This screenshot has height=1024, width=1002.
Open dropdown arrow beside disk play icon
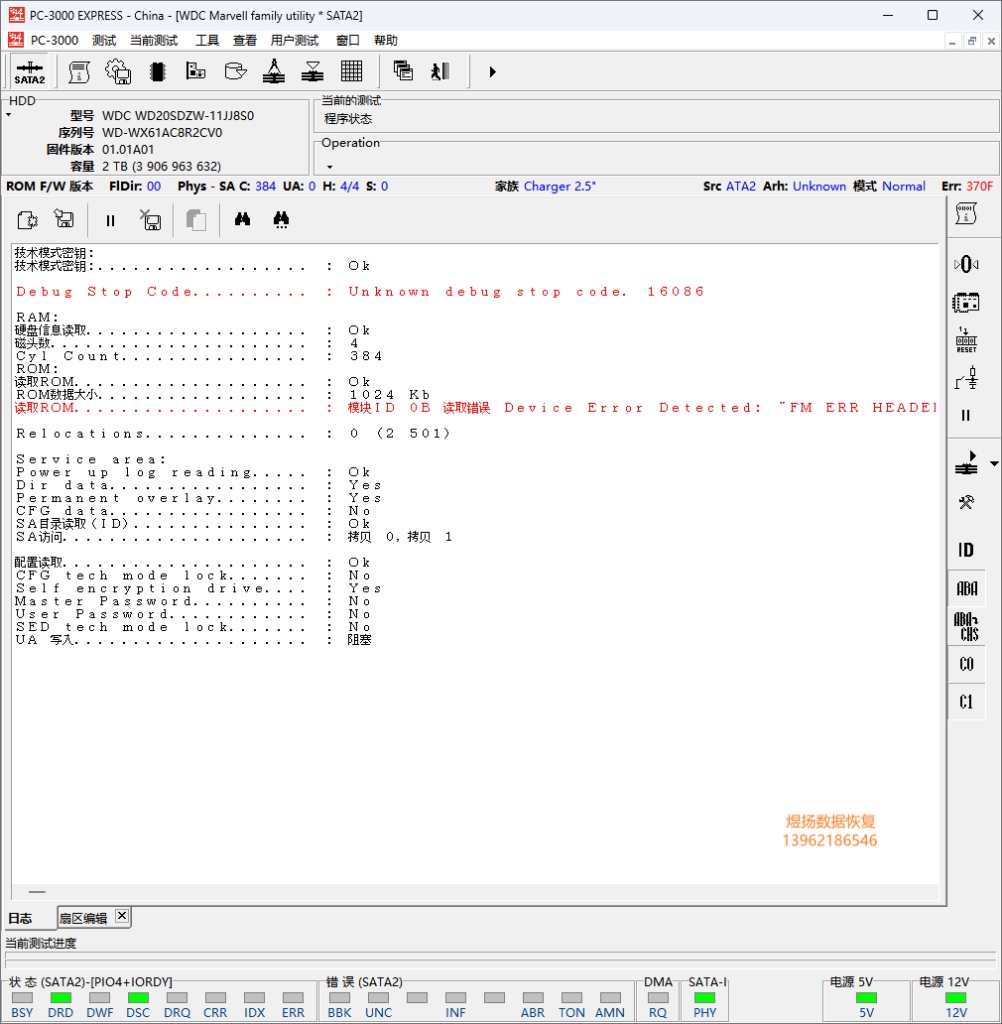tap(994, 464)
